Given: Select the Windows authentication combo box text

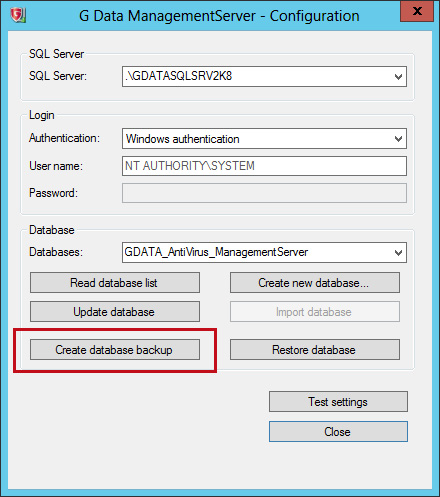Looking at the screenshot, I should click(x=182, y=139).
